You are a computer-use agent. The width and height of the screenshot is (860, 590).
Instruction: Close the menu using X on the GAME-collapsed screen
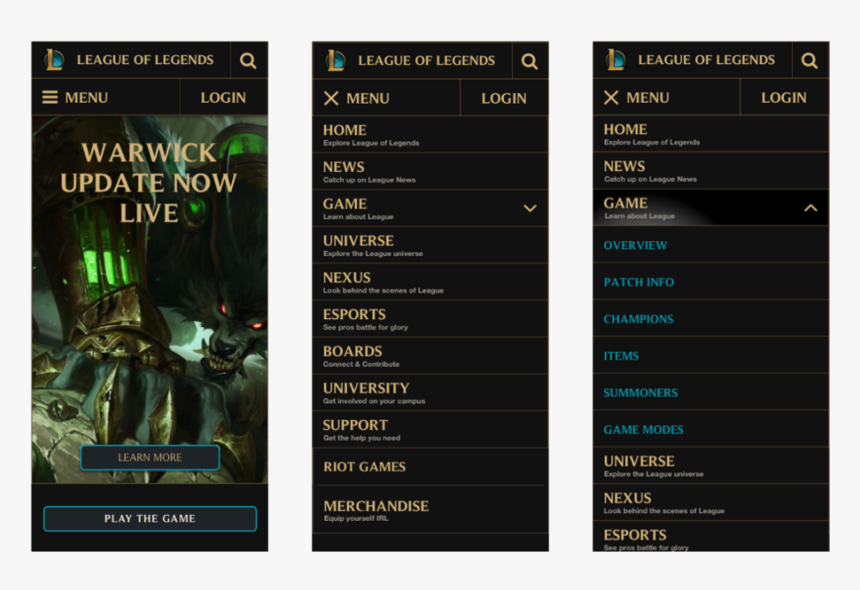click(x=331, y=98)
